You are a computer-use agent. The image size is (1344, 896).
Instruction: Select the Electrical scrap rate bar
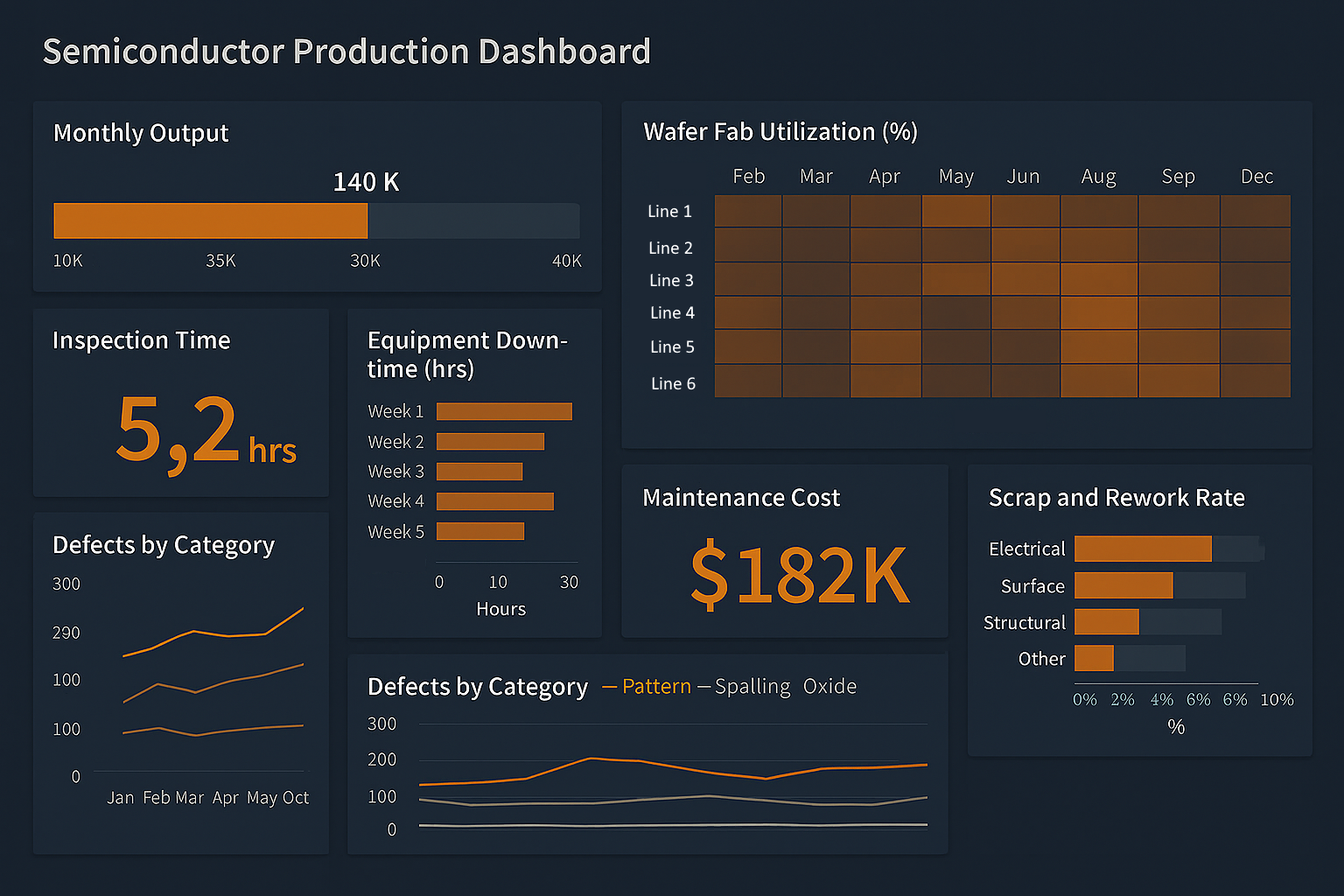1142,549
